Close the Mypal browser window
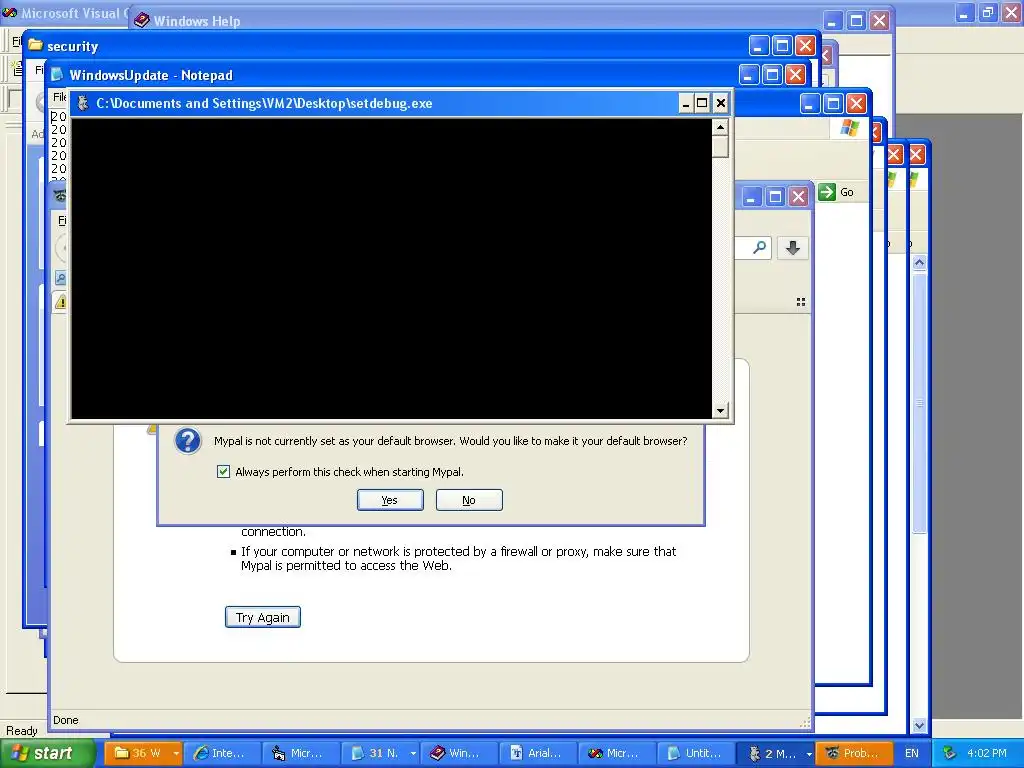This screenshot has height=768, width=1024. [798, 197]
